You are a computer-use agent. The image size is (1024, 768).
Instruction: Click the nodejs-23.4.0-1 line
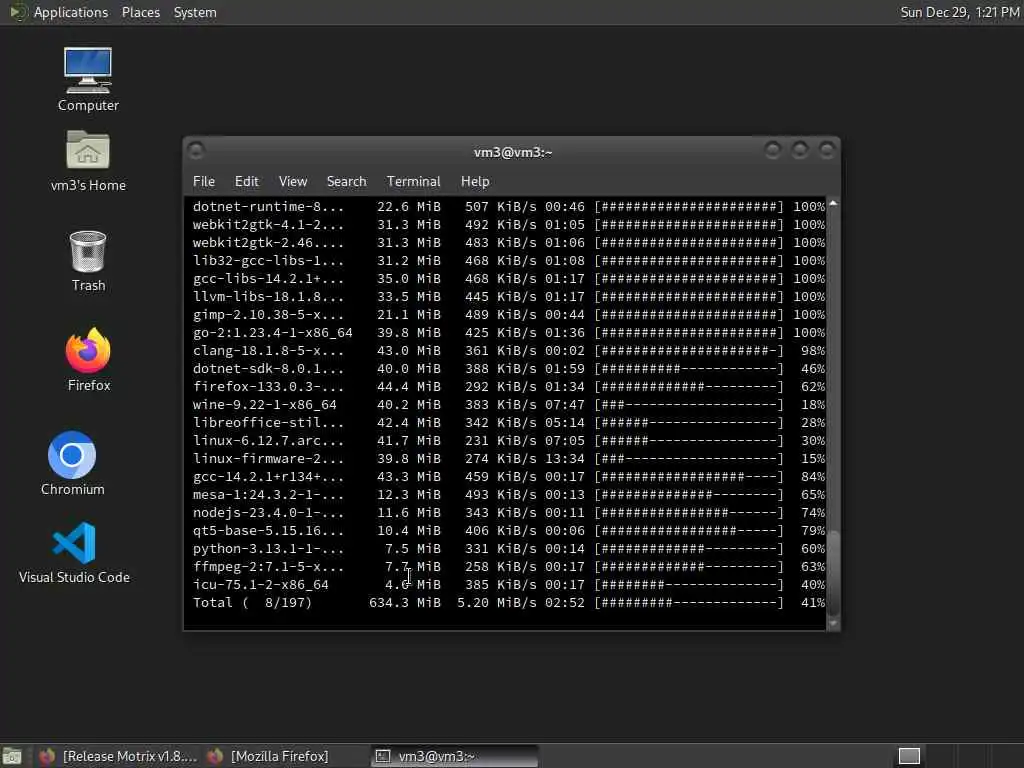(x=509, y=513)
